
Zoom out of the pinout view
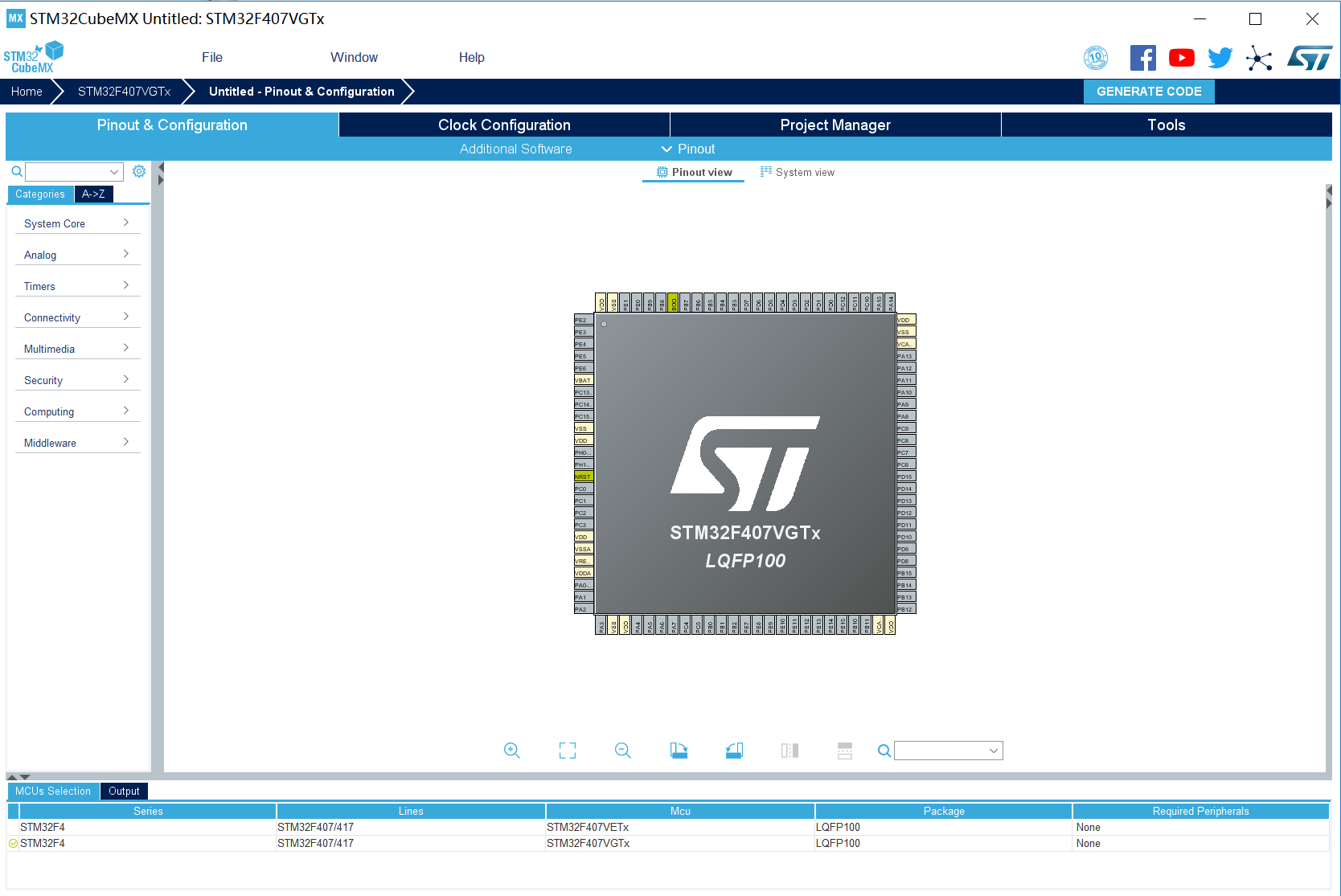[622, 750]
